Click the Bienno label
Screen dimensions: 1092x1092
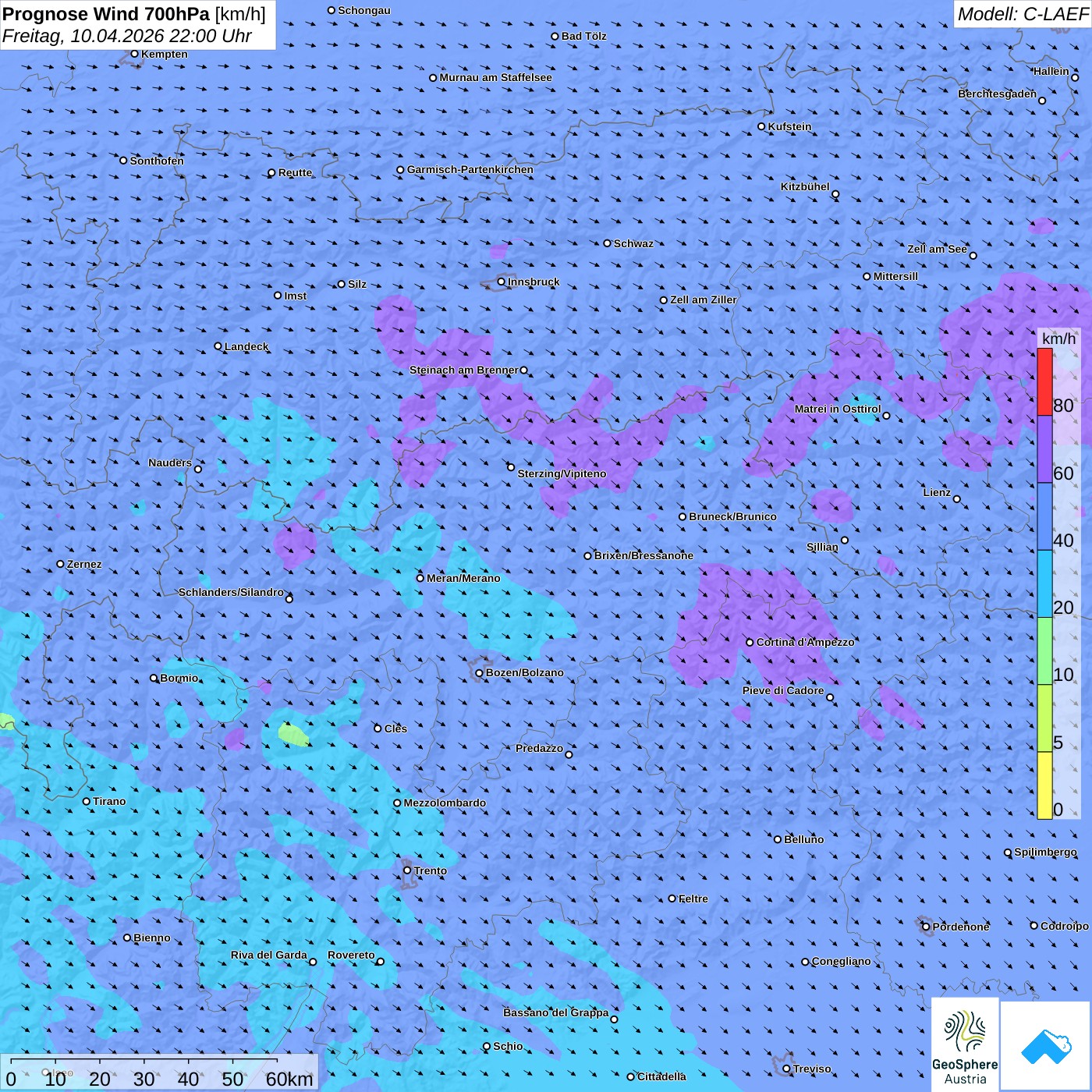tap(152, 938)
